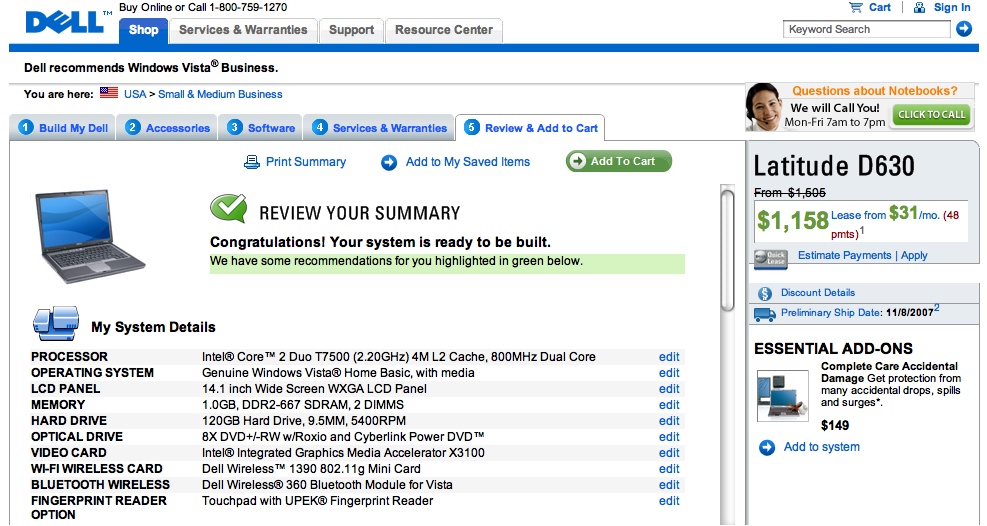Edit the MEMORY selection

pos(669,405)
